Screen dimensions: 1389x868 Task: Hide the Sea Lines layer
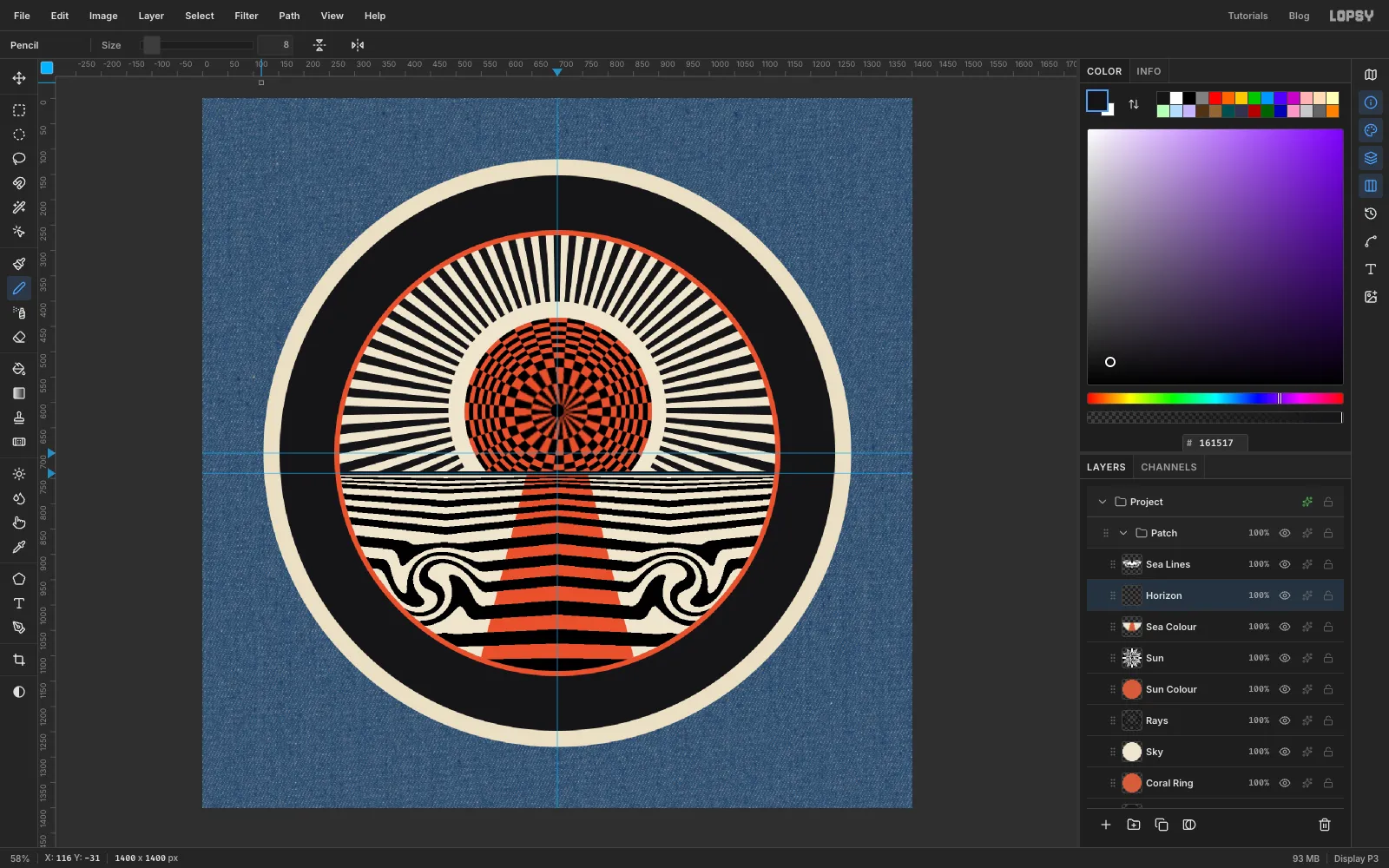(1285, 564)
